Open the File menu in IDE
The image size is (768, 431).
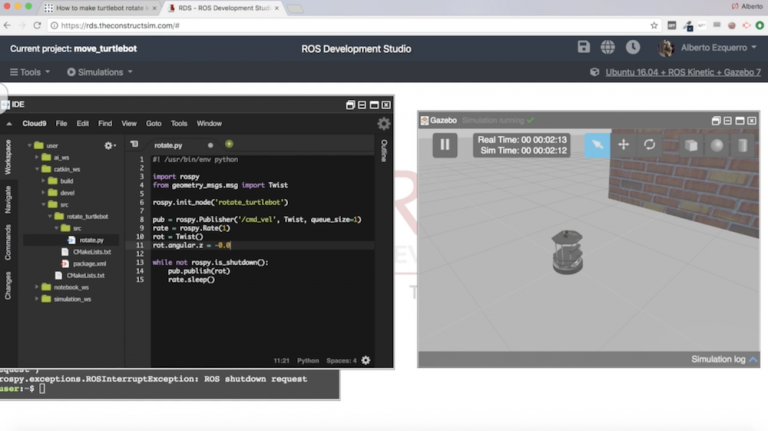point(61,123)
